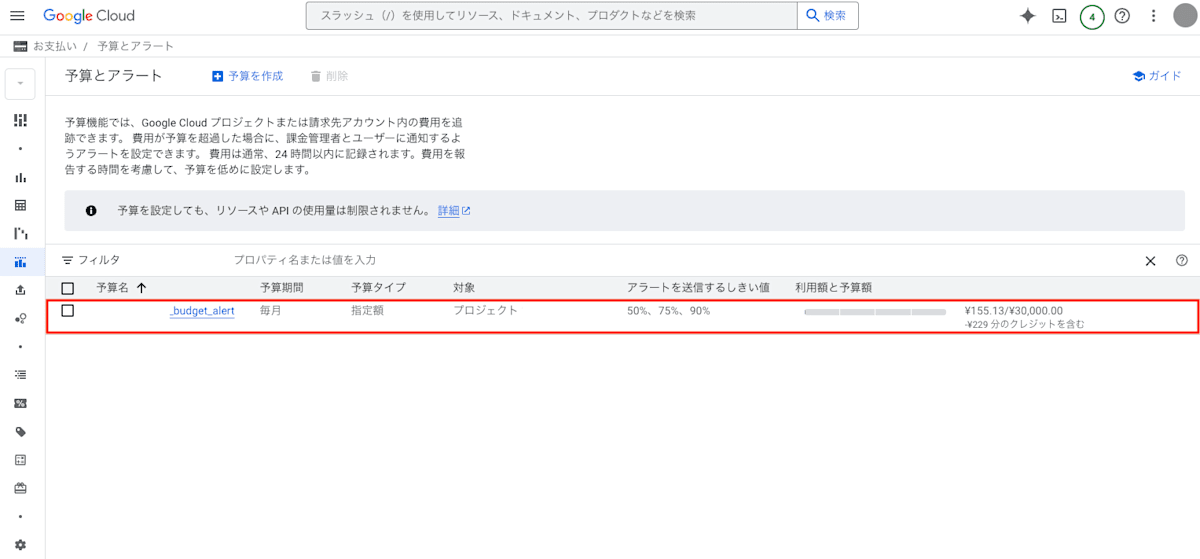Focus the top resource search field
Viewport: 1200px width, 559px height.
coord(551,16)
